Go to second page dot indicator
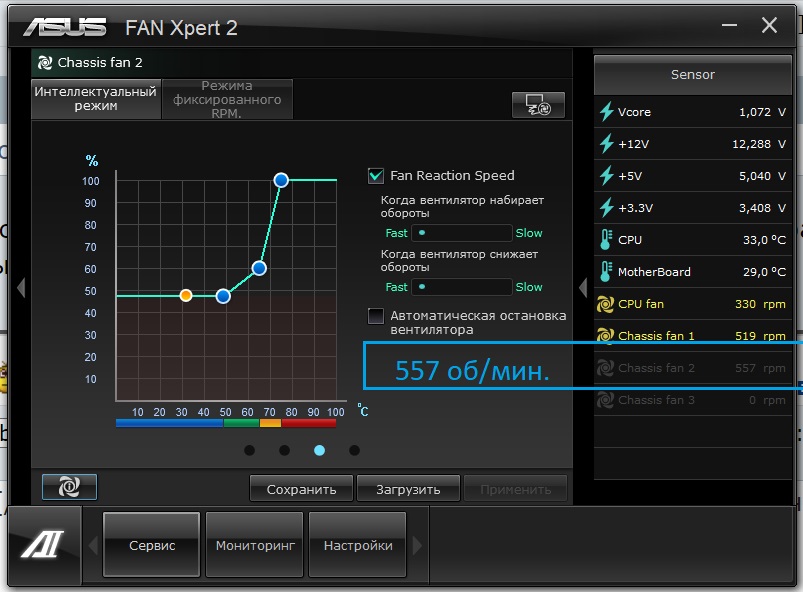The image size is (803, 592). 284,450
